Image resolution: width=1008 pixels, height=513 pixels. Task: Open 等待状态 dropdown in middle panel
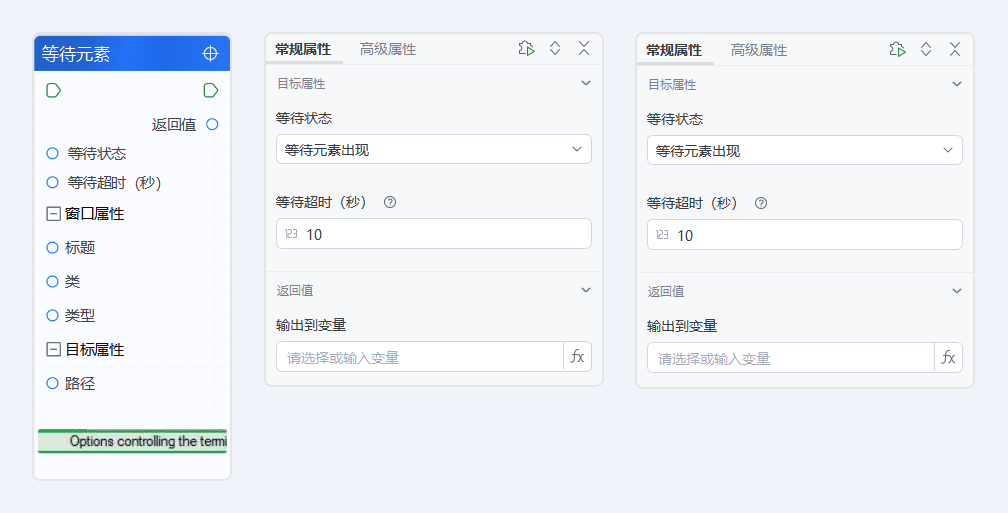point(434,149)
